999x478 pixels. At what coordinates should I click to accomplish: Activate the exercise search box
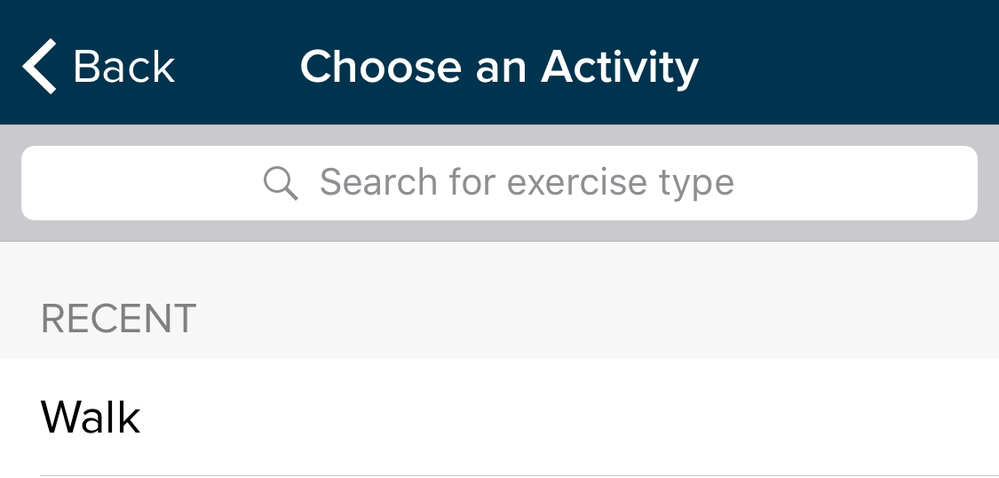pyautogui.click(x=500, y=183)
